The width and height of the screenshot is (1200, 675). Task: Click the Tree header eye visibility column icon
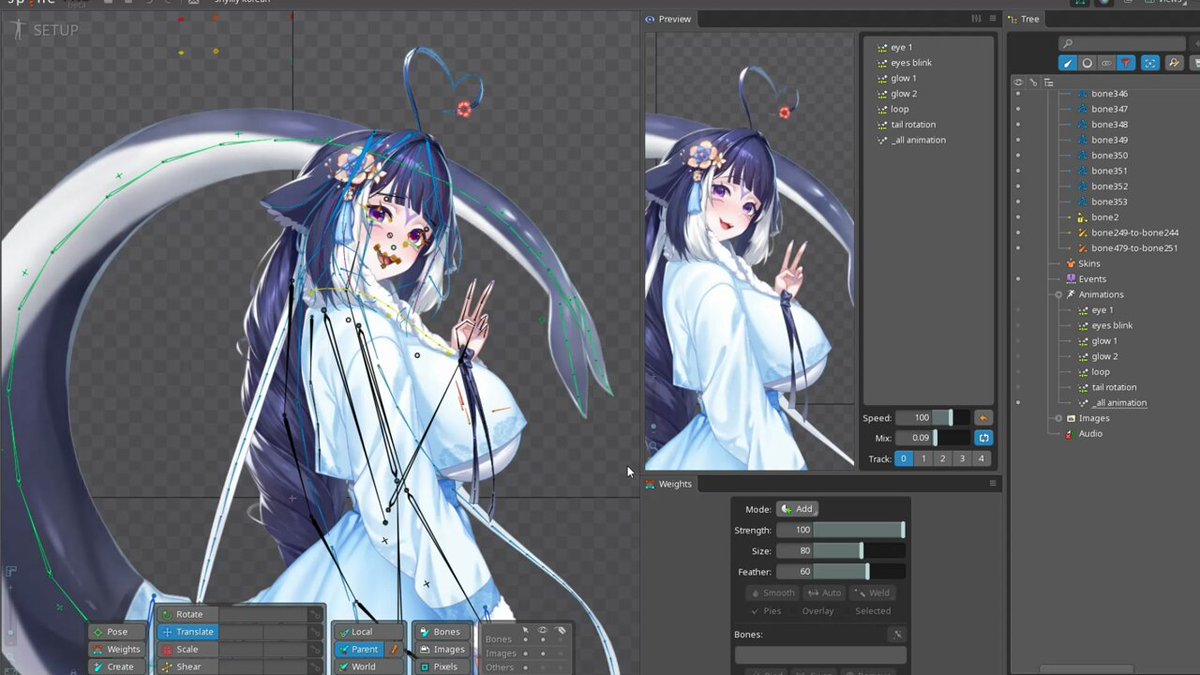click(1018, 82)
